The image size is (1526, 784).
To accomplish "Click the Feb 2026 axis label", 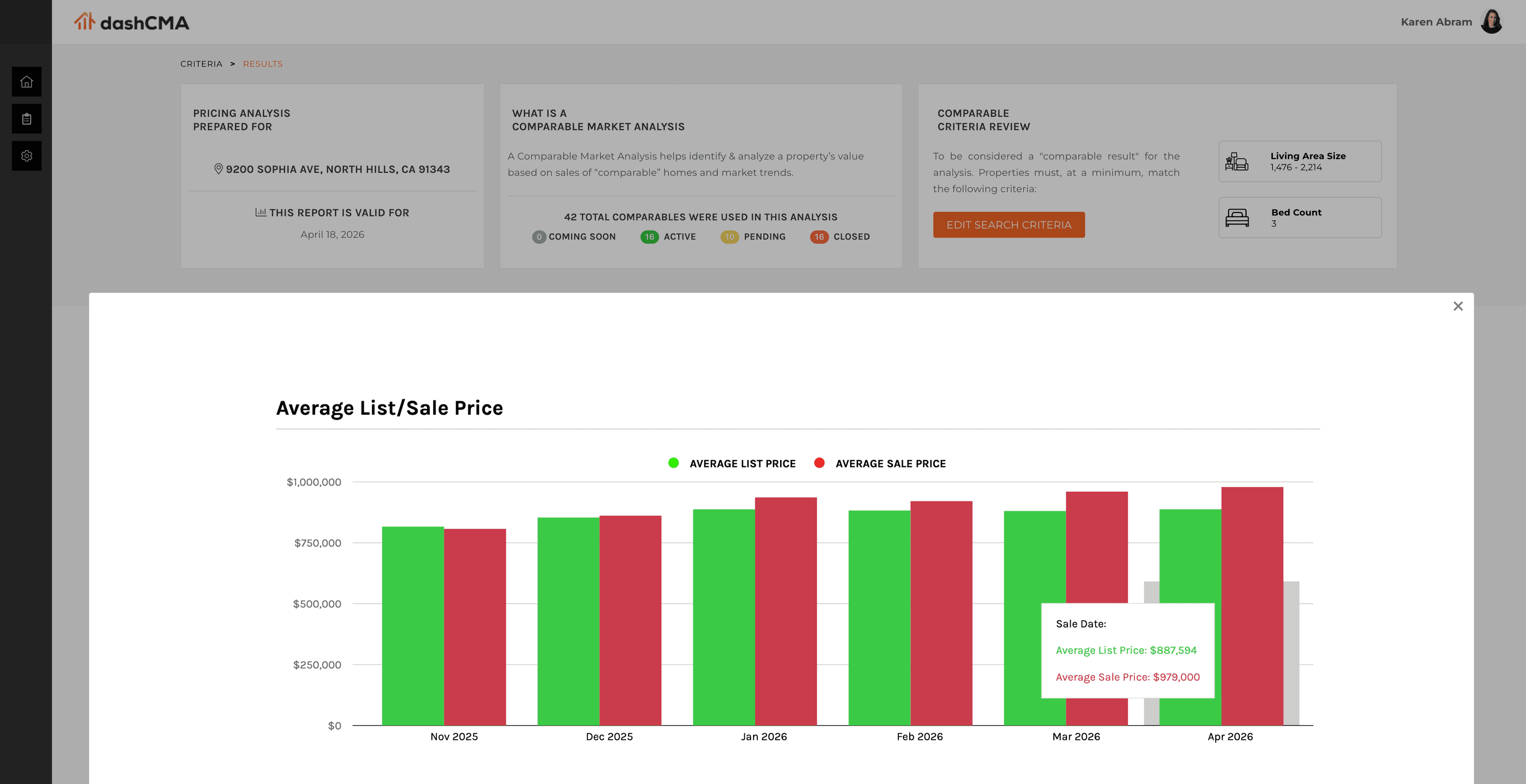I will pyautogui.click(x=920, y=737).
